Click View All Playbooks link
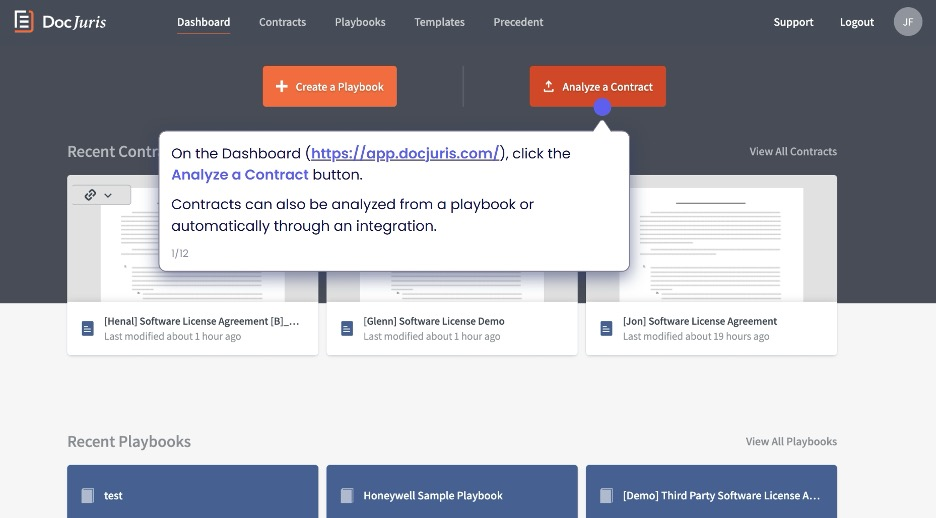 791,442
